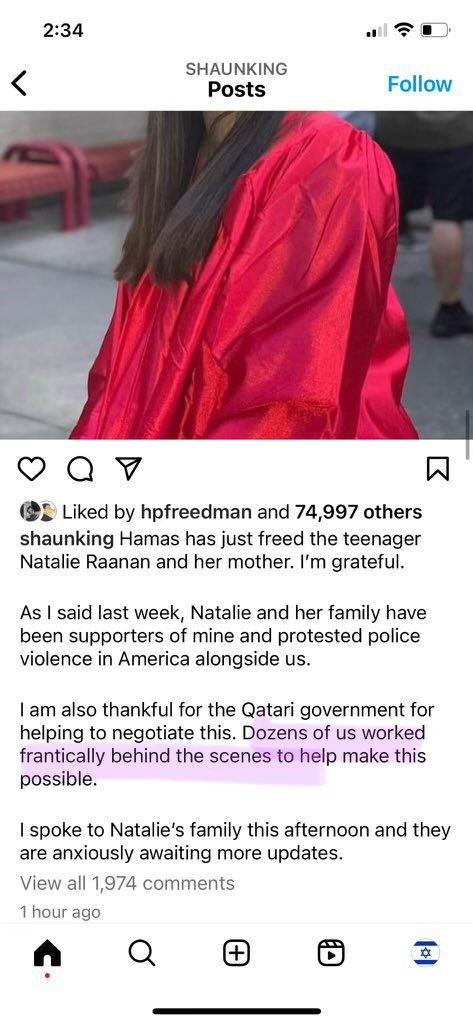
Task: Go to Home tab in bottom bar
Action: tap(47, 955)
